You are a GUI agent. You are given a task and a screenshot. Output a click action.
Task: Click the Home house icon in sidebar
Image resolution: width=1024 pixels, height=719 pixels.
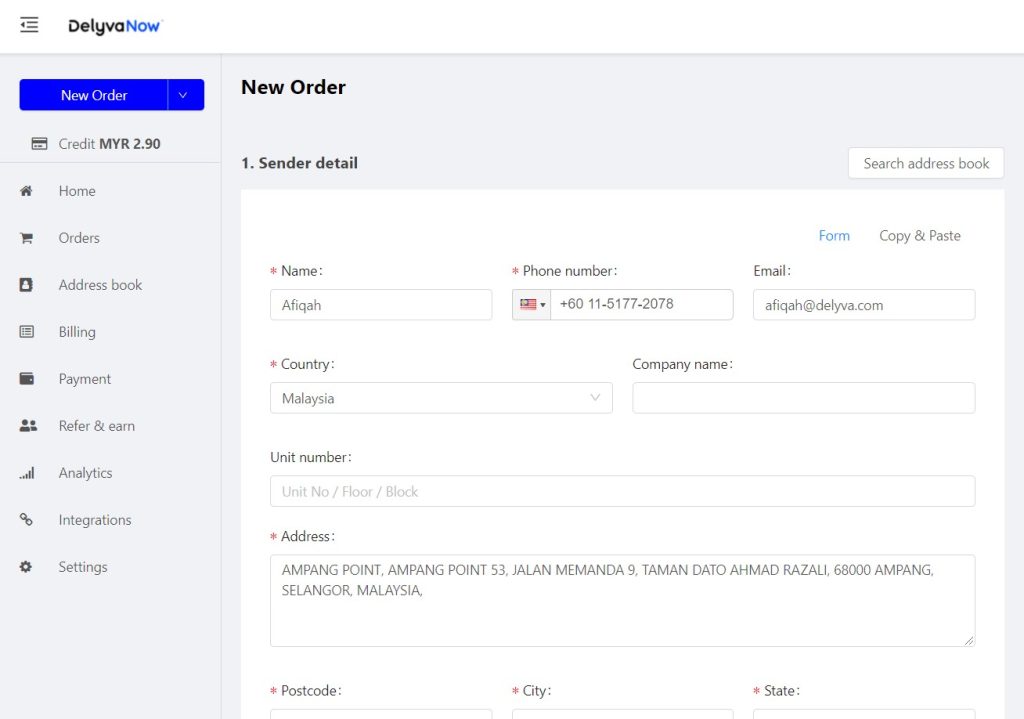(27, 191)
